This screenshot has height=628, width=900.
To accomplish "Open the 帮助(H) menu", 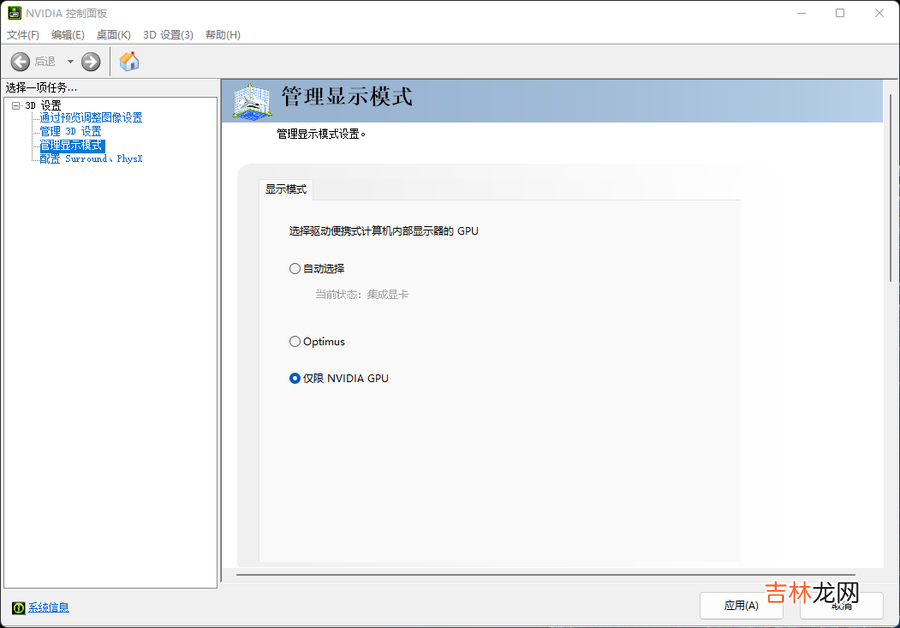I will click(x=222, y=35).
